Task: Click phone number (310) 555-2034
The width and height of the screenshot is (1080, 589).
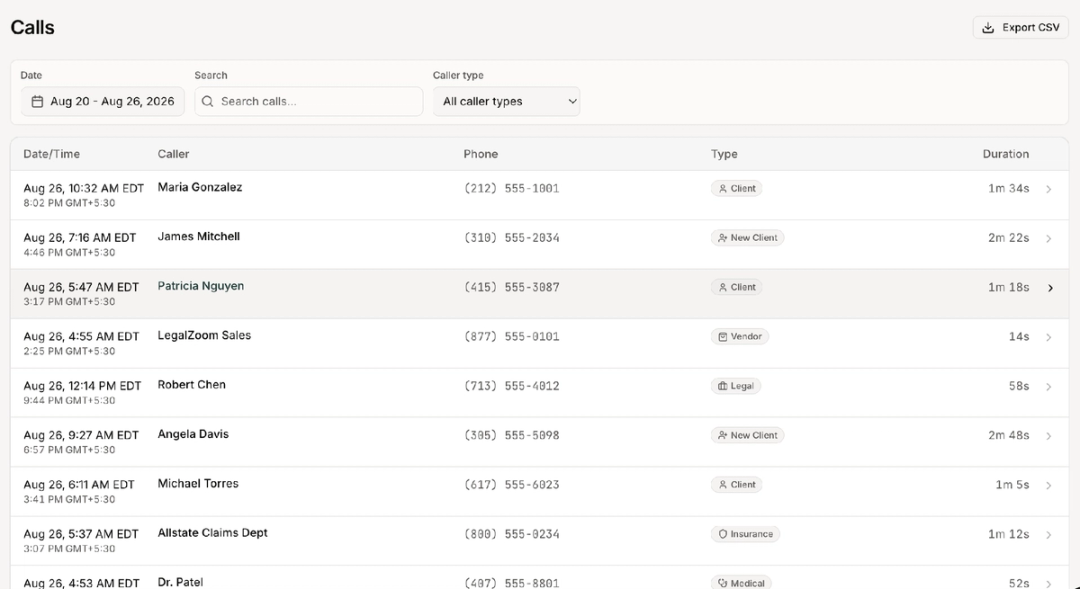Action: click(512, 238)
